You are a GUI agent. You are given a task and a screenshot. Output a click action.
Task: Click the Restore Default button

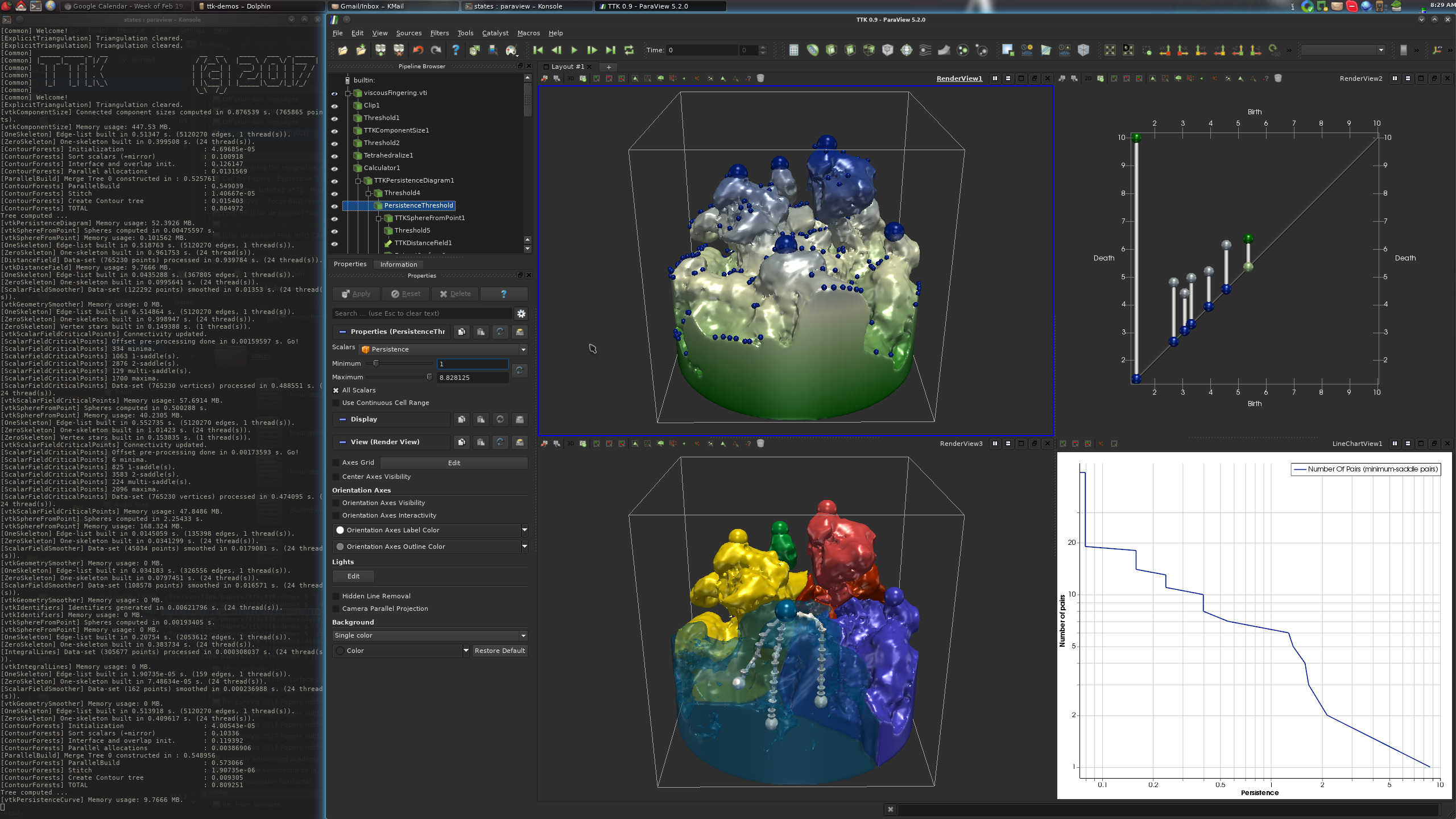(x=499, y=651)
